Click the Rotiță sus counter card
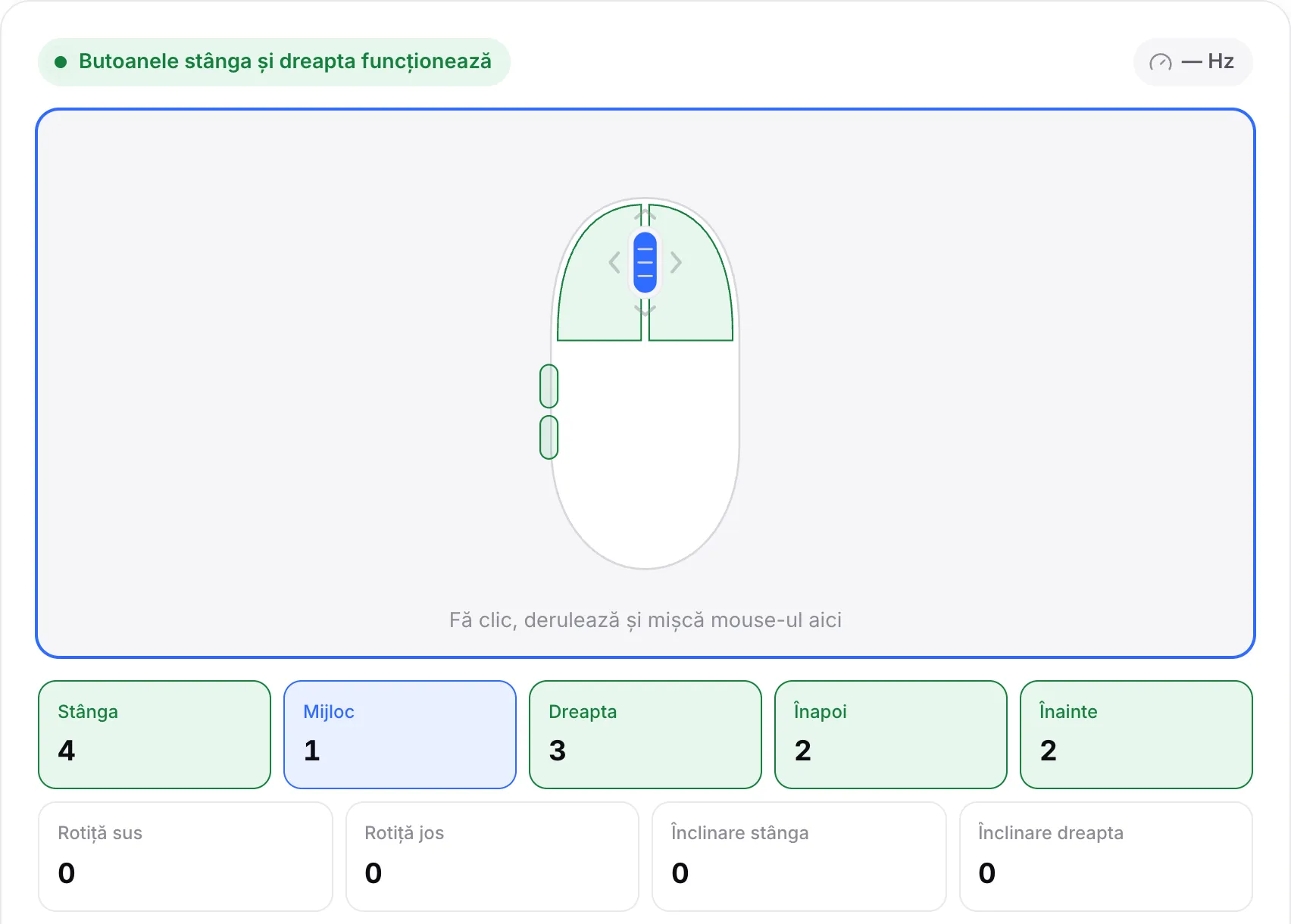Viewport: 1291px width, 924px height. coord(186,857)
